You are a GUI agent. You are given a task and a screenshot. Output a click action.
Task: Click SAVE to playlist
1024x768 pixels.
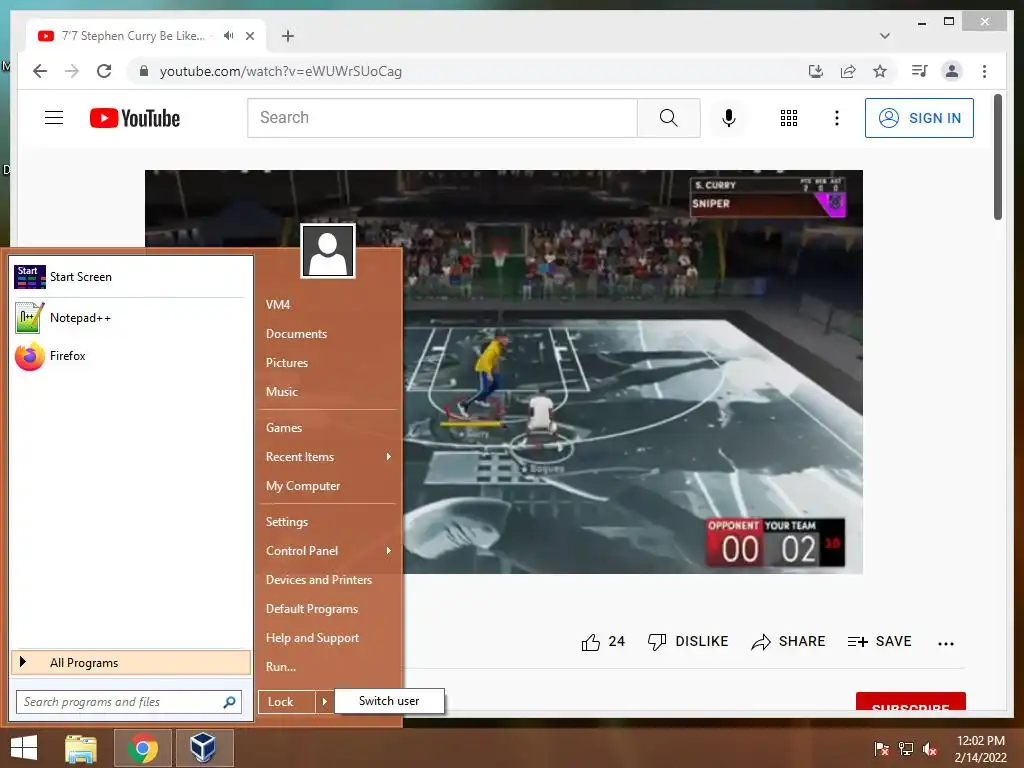(879, 641)
